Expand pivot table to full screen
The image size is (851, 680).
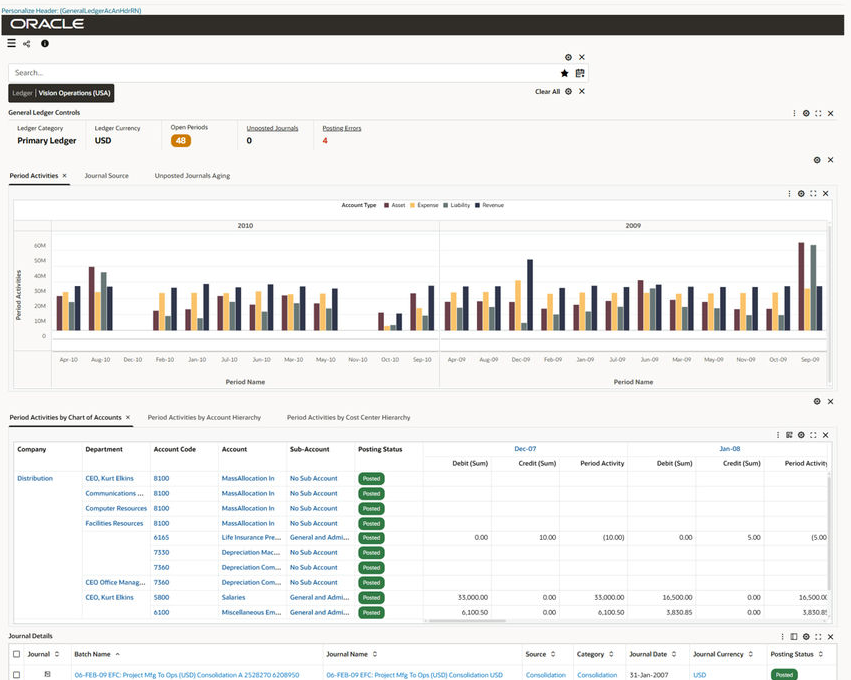pos(813,435)
